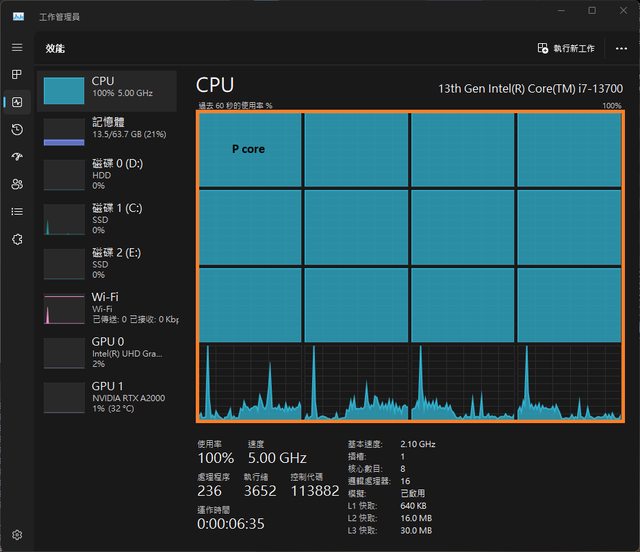Open the App history page icon

tap(17, 130)
